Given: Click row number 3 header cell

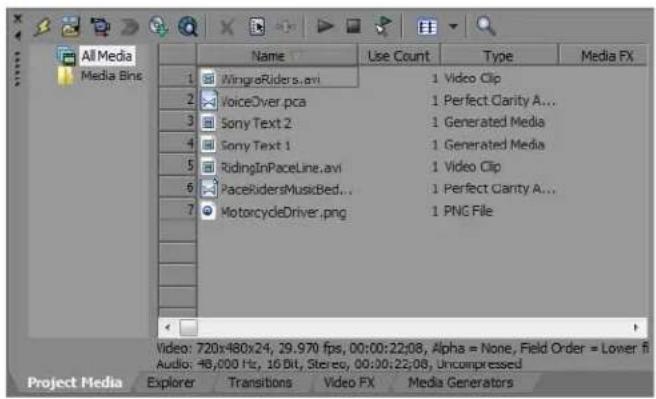Looking at the screenshot, I should [x=178, y=122].
